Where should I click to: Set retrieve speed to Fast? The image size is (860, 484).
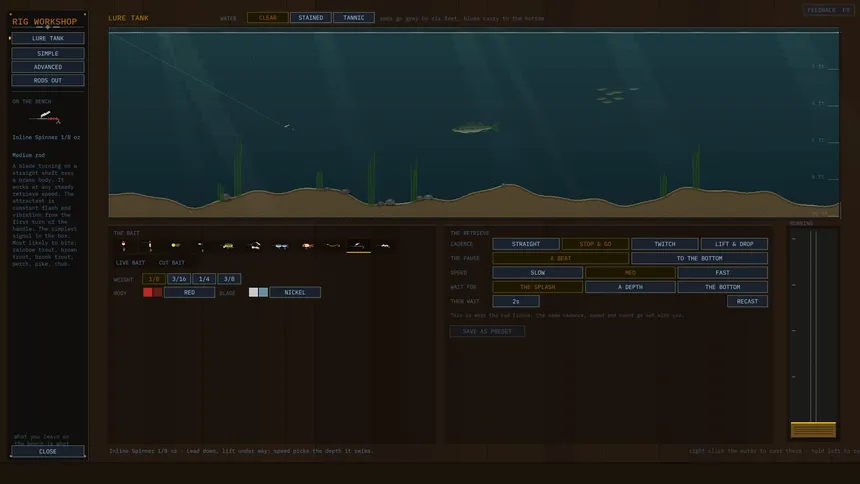pos(723,272)
